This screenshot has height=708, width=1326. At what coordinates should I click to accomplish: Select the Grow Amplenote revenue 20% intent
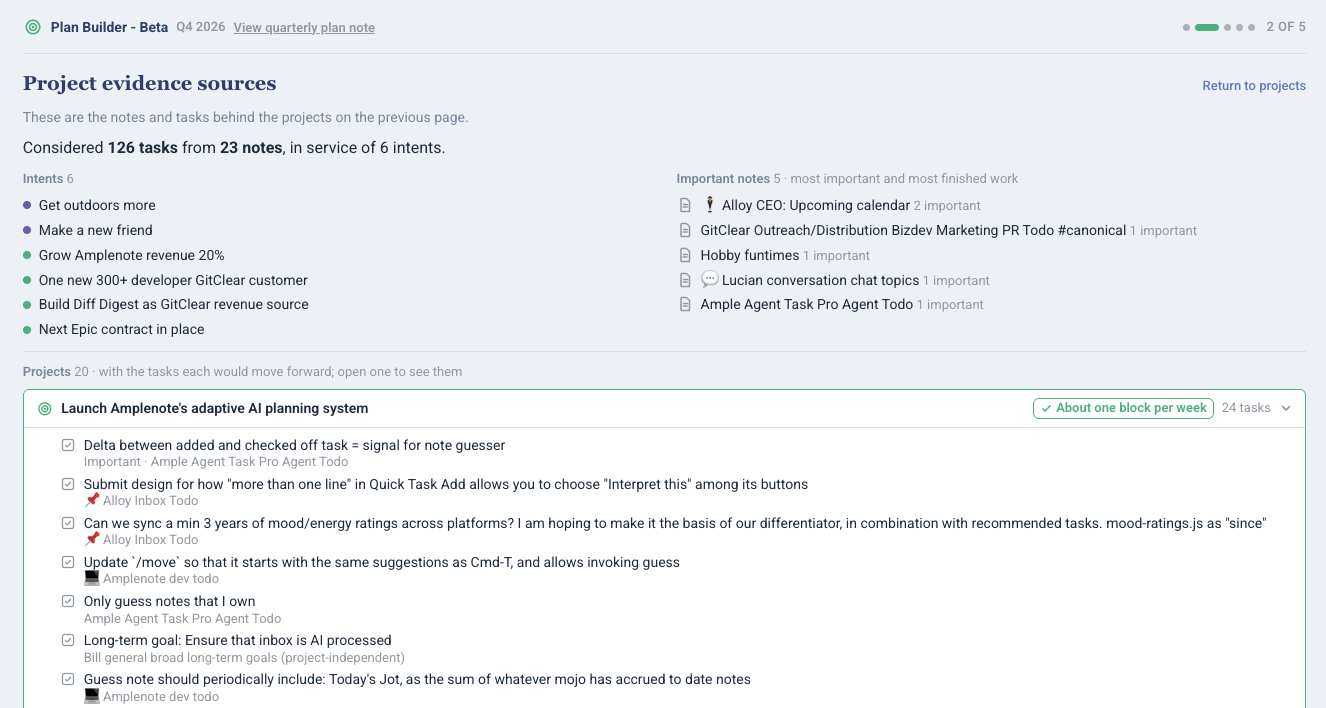point(131,255)
